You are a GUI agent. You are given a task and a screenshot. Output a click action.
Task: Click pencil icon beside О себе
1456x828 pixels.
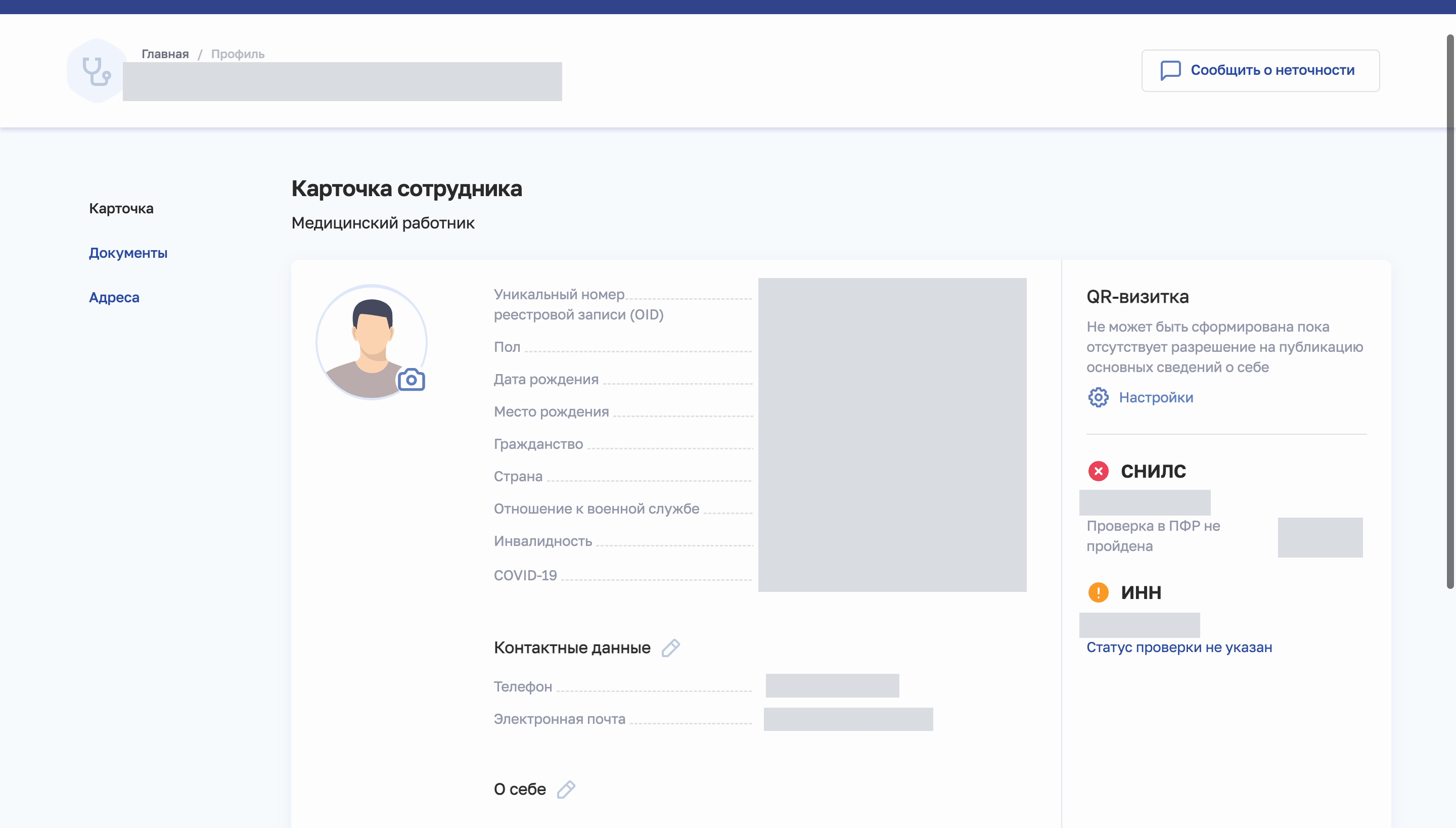point(566,790)
